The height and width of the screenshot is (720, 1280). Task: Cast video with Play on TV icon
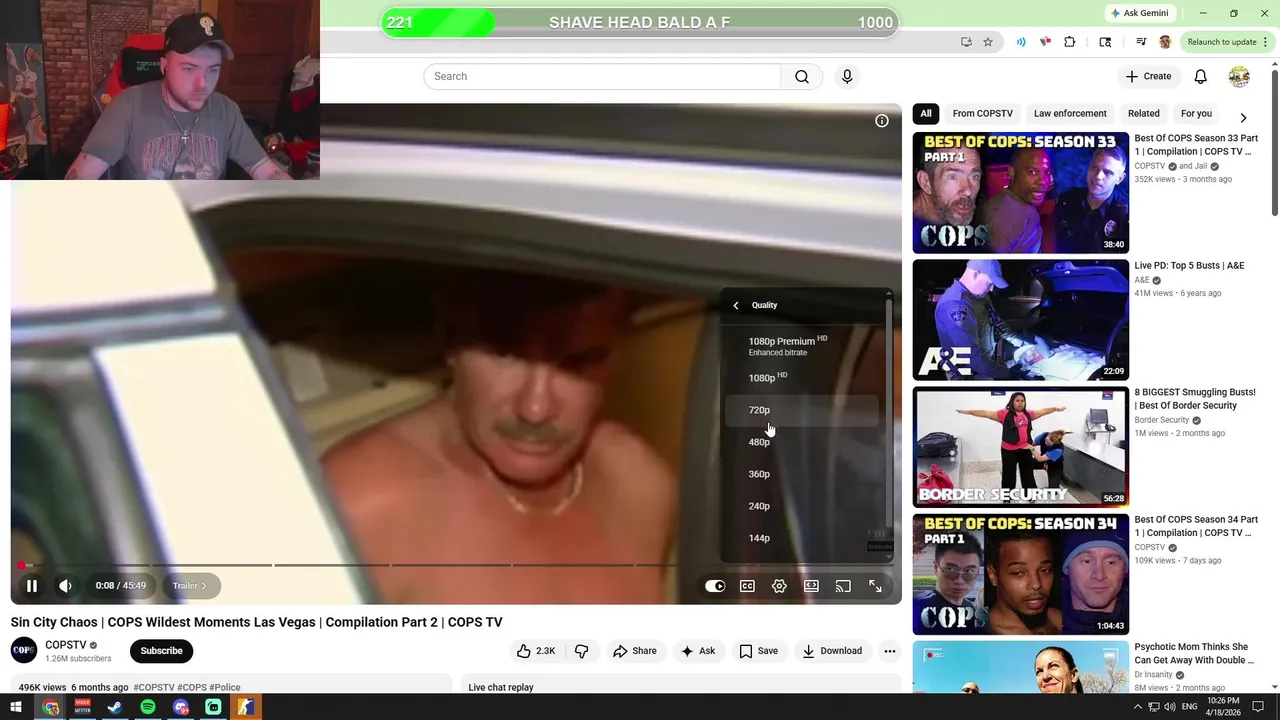coord(843,586)
